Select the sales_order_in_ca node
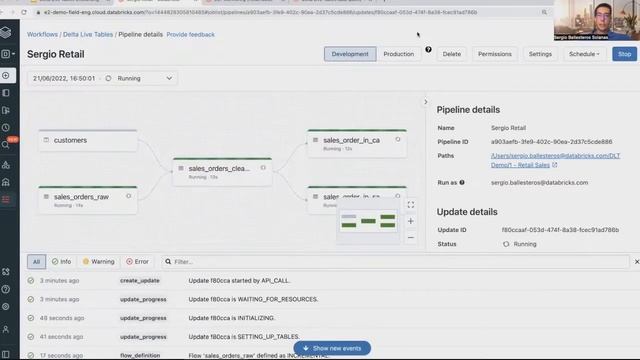Viewport: 640px width, 360px height. pyautogui.click(x=357, y=143)
